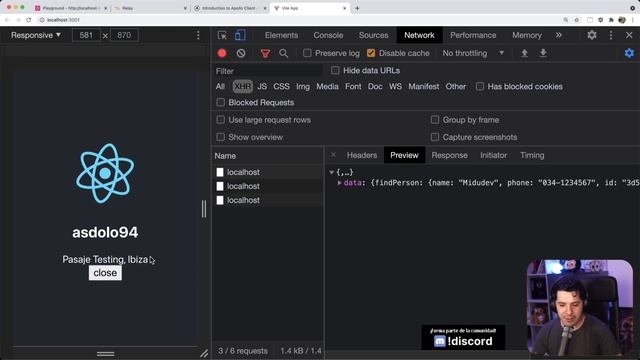Image resolution: width=640 pixels, height=360 pixels.
Task: Open the Responsive device dropdown
Action: [36, 35]
